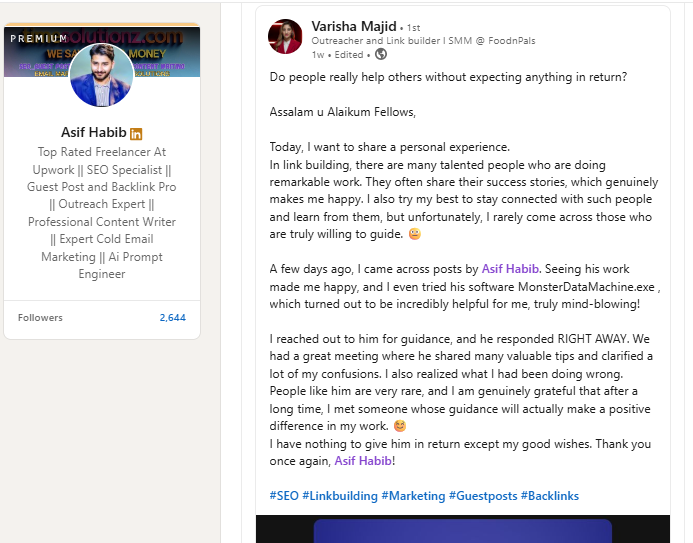Open Varisha Majid's profile picture

285,36
